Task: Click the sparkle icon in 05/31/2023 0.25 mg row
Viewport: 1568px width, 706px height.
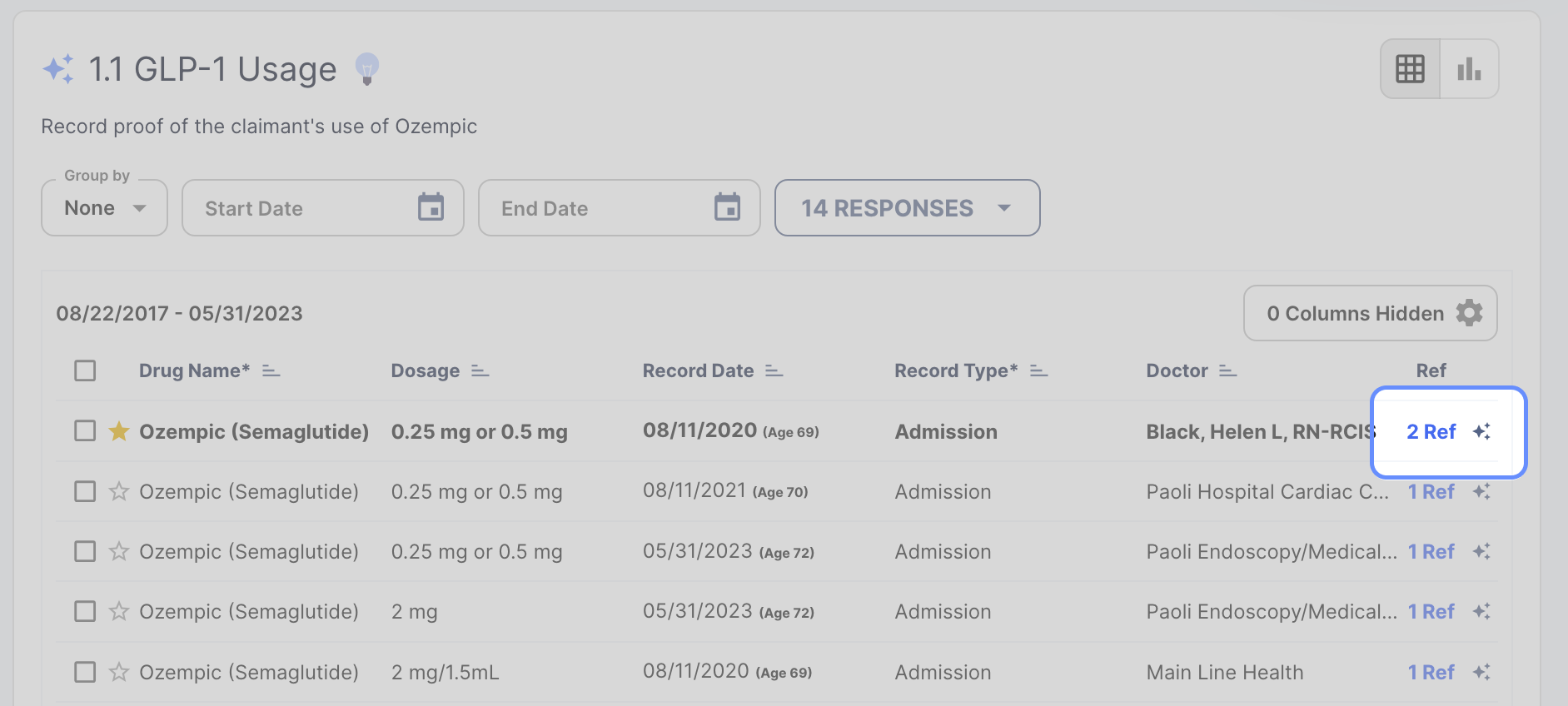Action: (x=1481, y=551)
